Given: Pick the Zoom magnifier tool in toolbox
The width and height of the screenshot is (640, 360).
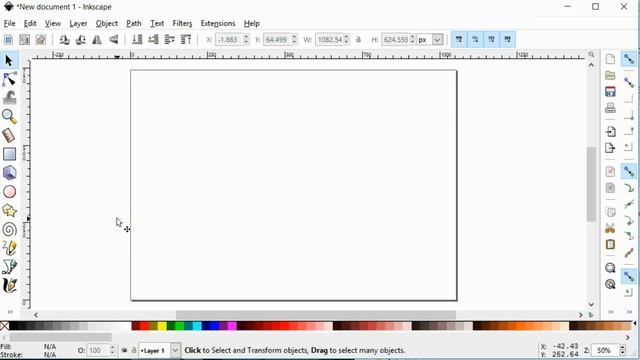Looking at the screenshot, I should tap(9, 117).
